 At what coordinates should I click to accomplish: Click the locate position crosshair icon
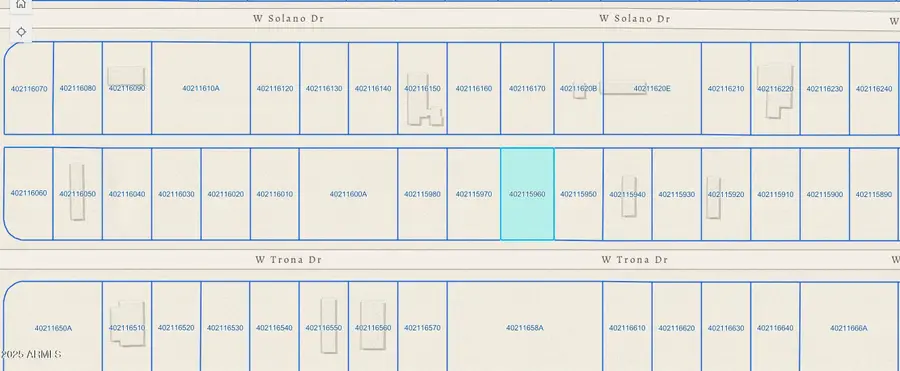(21, 32)
